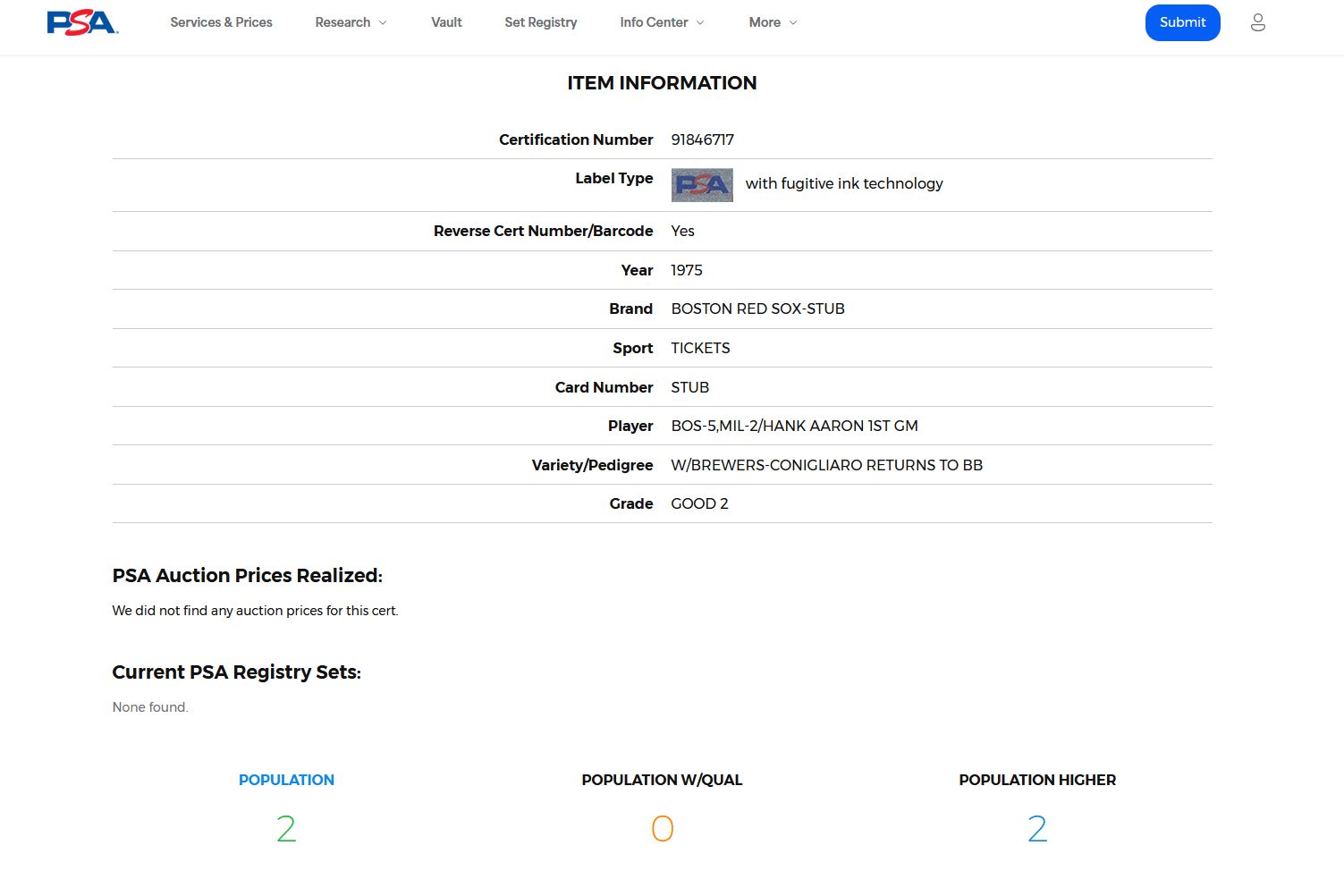Expand the Research dropdown menu
1344x896 pixels.
350,22
